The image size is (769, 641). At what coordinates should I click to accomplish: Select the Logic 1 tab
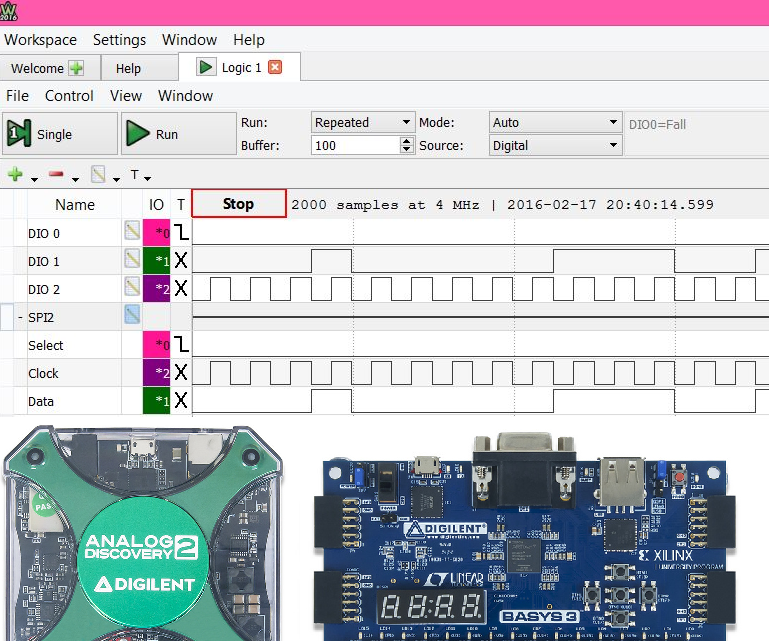tap(241, 68)
